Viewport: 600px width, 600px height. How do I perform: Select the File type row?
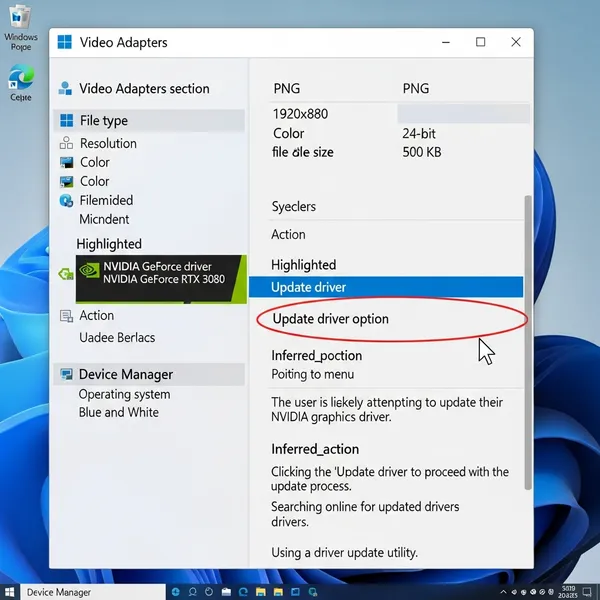click(x=149, y=121)
